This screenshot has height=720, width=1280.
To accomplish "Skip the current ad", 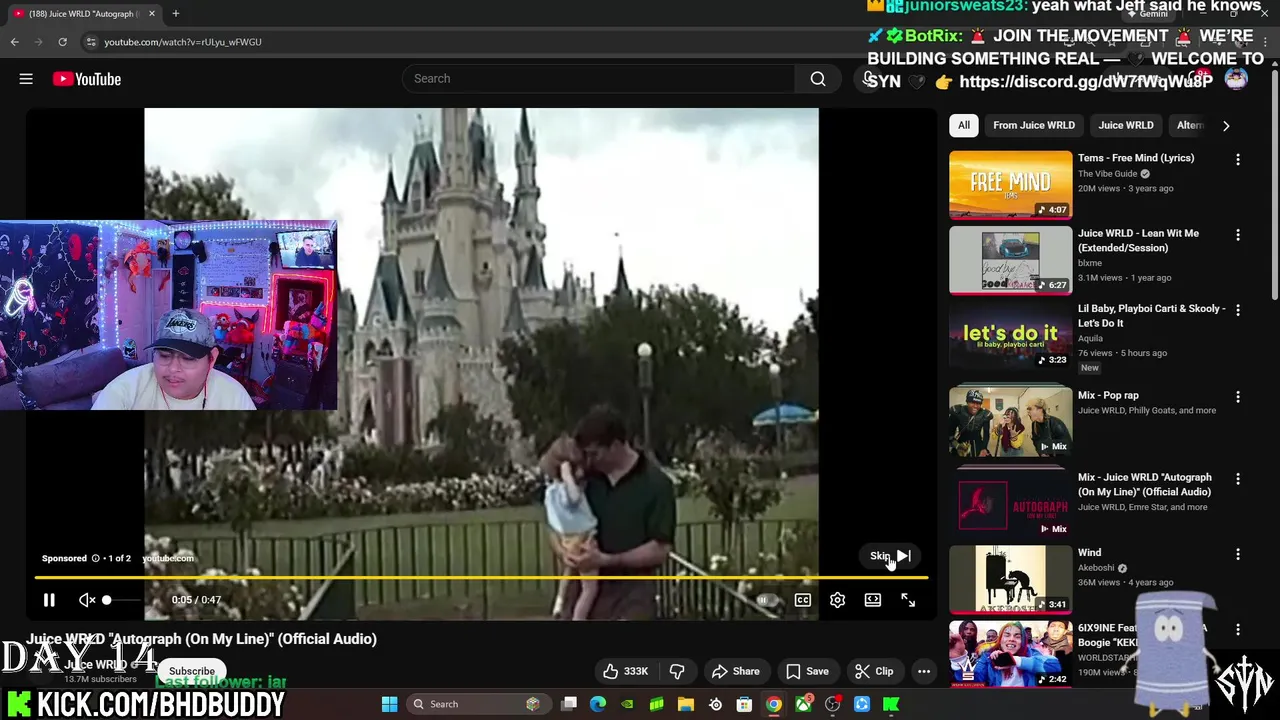I will 890,556.
